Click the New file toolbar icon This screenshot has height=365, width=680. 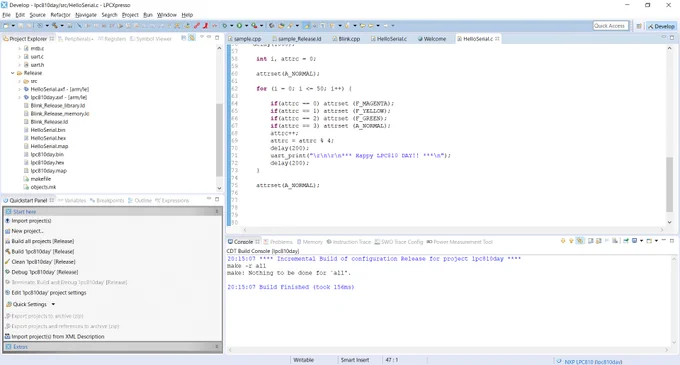click(6, 26)
